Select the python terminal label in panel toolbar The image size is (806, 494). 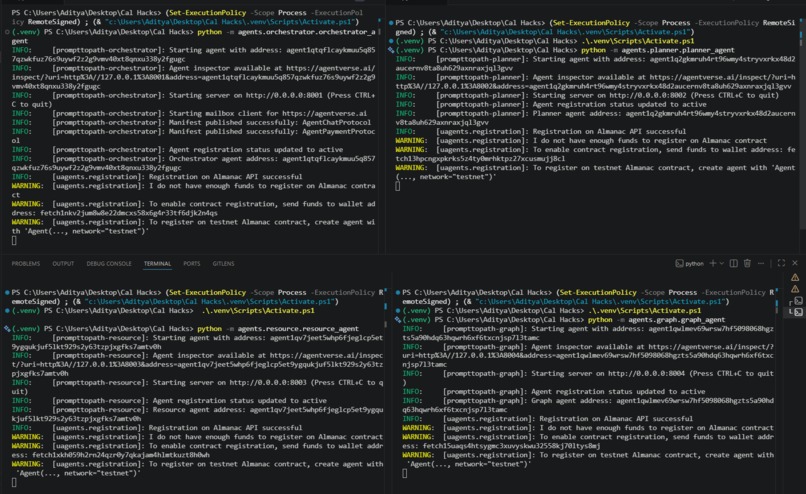click(x=689, y=263)
